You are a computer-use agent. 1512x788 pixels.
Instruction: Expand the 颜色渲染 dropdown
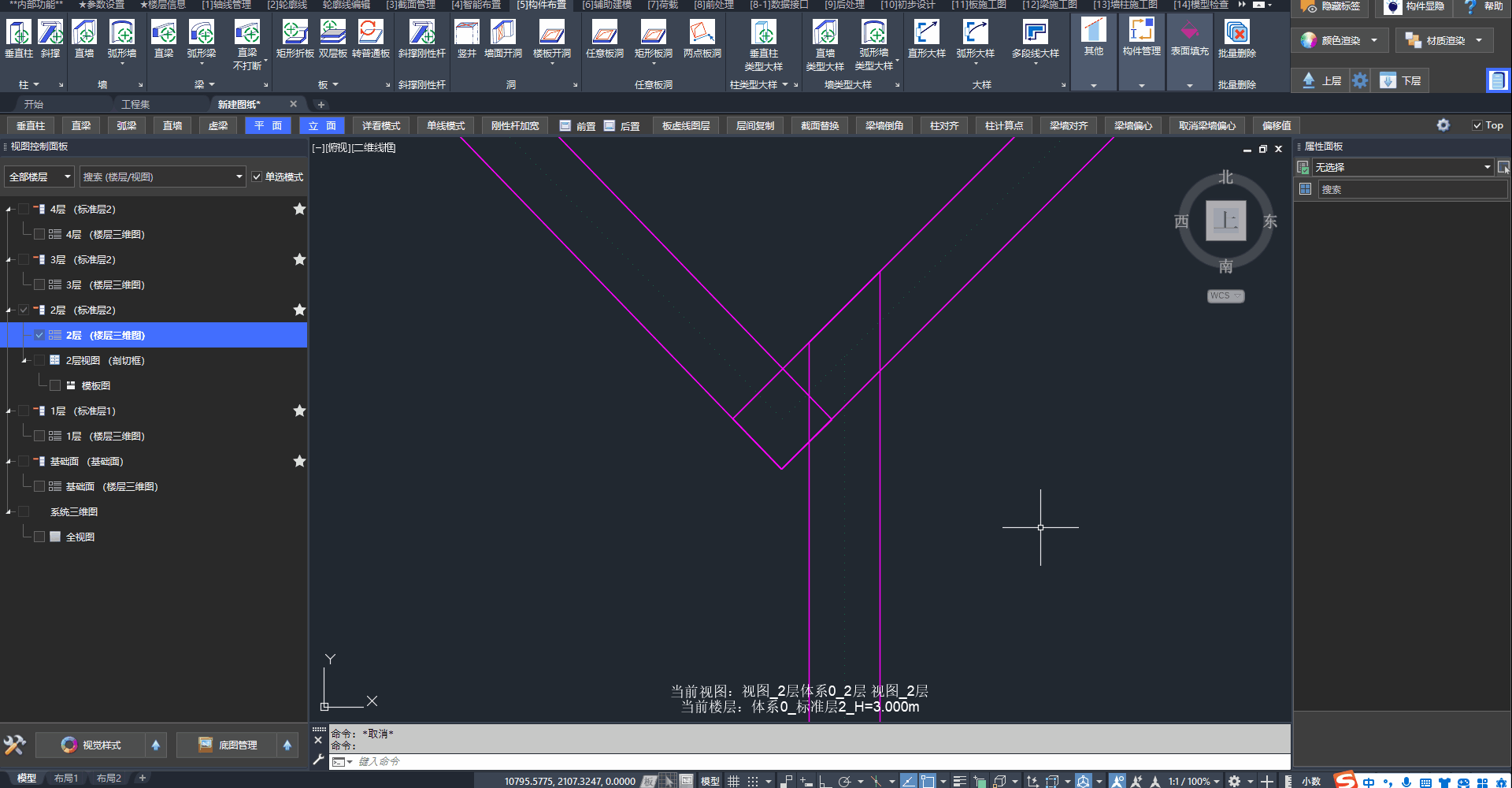point(1374,40)
